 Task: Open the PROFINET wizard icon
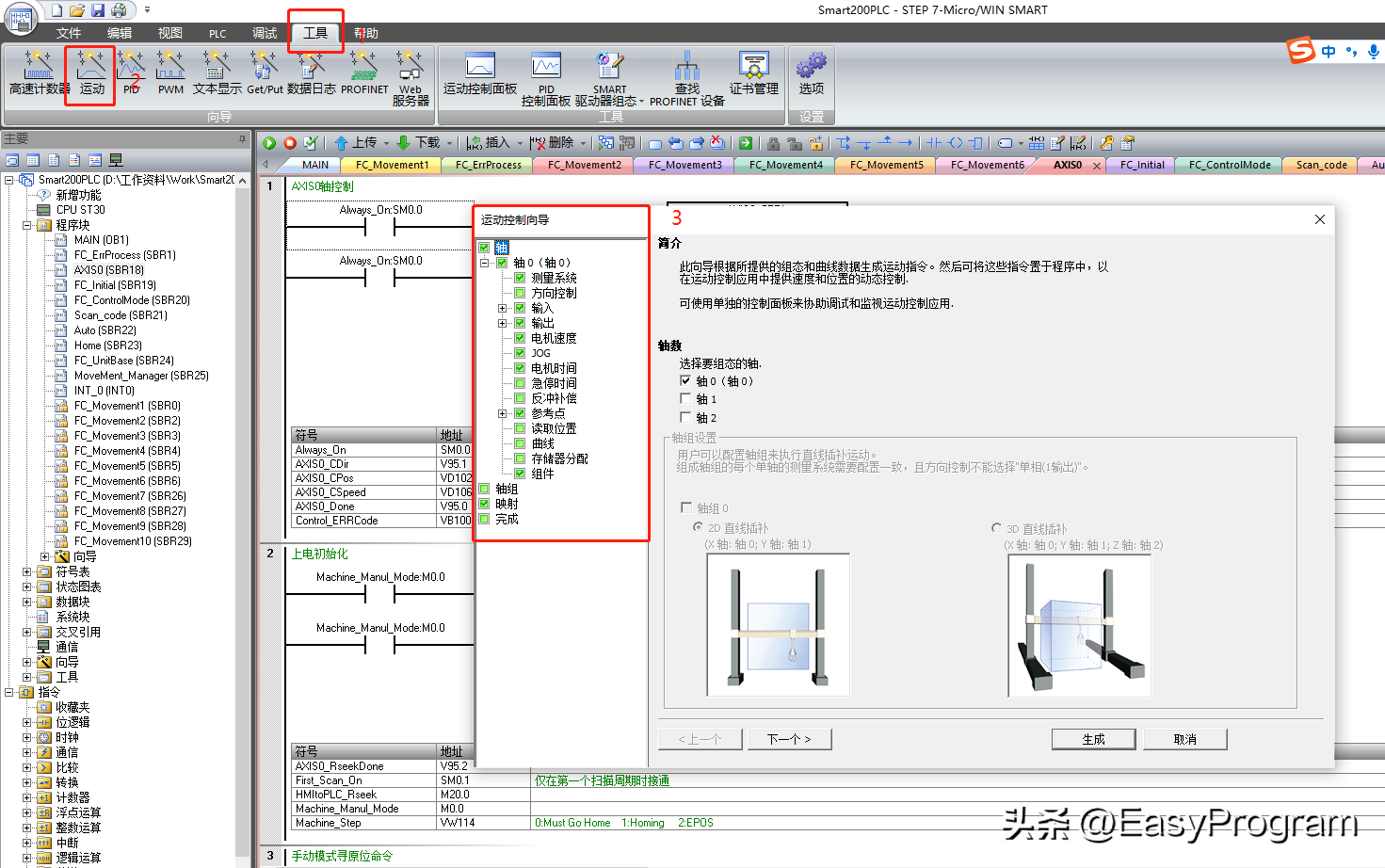click(364, 73)
